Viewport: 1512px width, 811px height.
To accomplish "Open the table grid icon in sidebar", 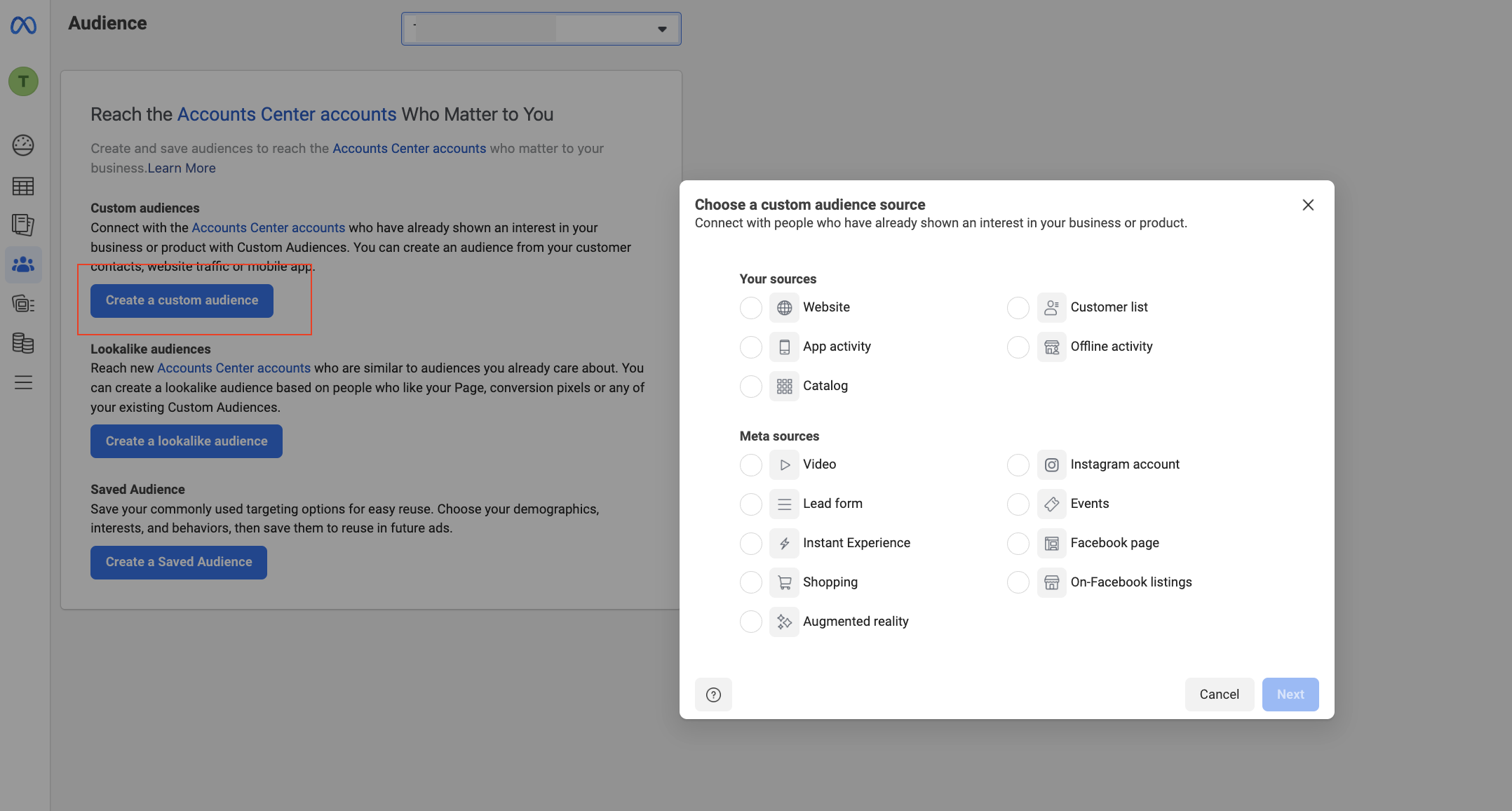I will click(23, 186).
